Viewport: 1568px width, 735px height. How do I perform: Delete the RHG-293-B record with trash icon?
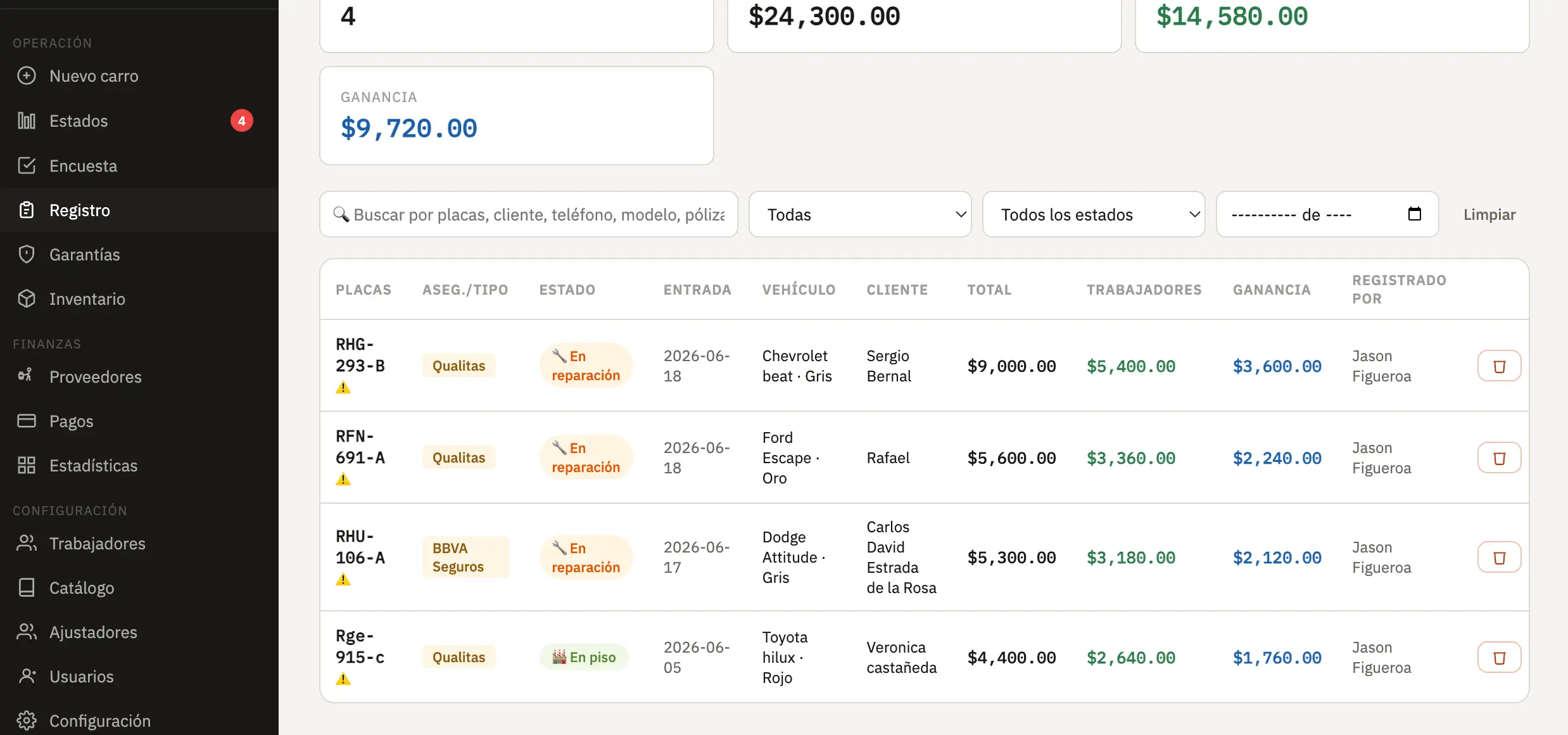click(x=1499, y=366)
